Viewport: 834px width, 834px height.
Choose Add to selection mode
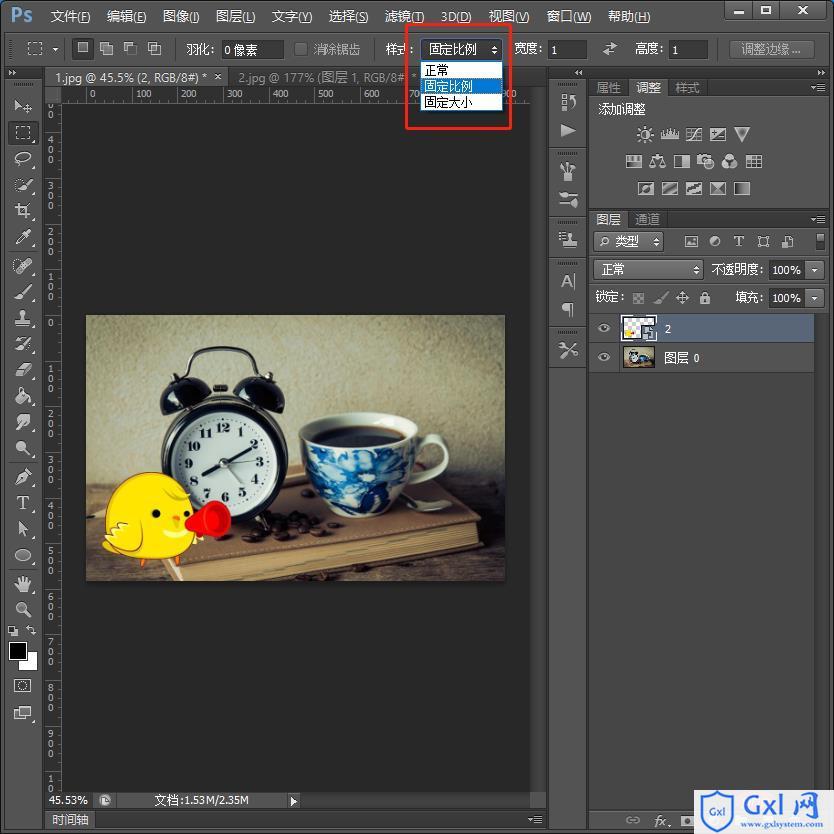[106, 49]
